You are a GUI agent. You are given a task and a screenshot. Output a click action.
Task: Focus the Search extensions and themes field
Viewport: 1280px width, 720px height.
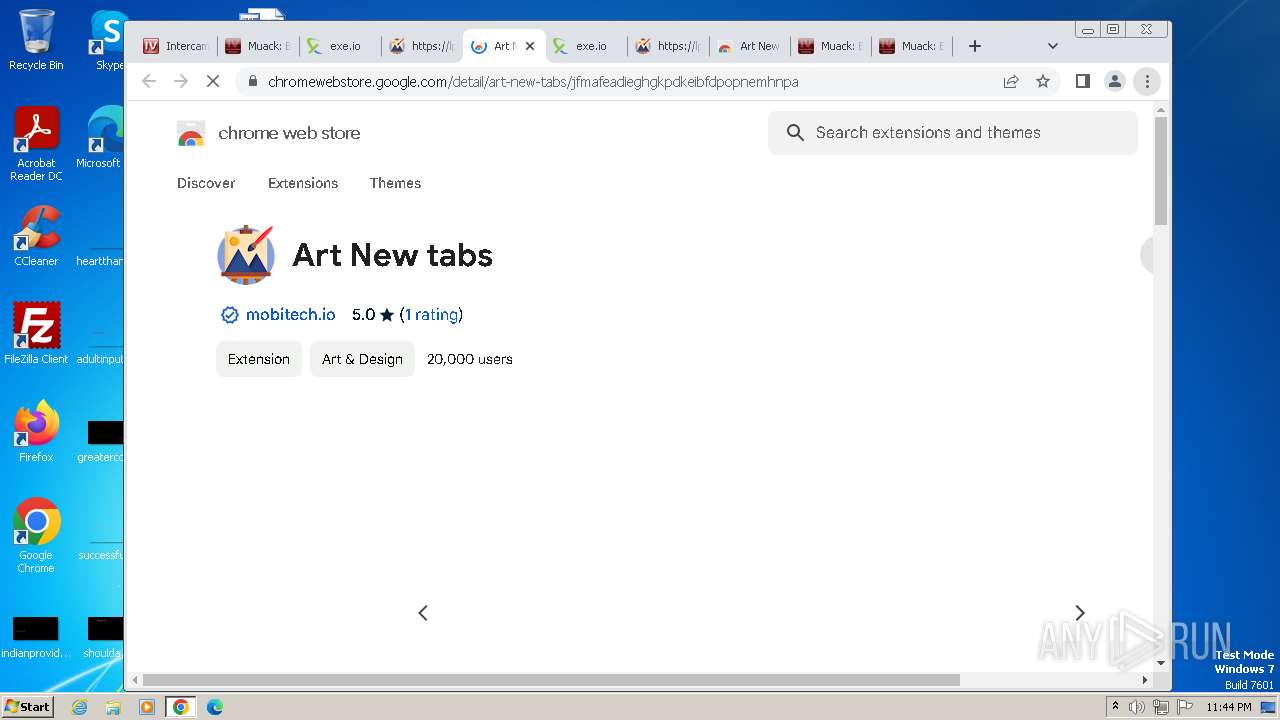coord(952,132)
